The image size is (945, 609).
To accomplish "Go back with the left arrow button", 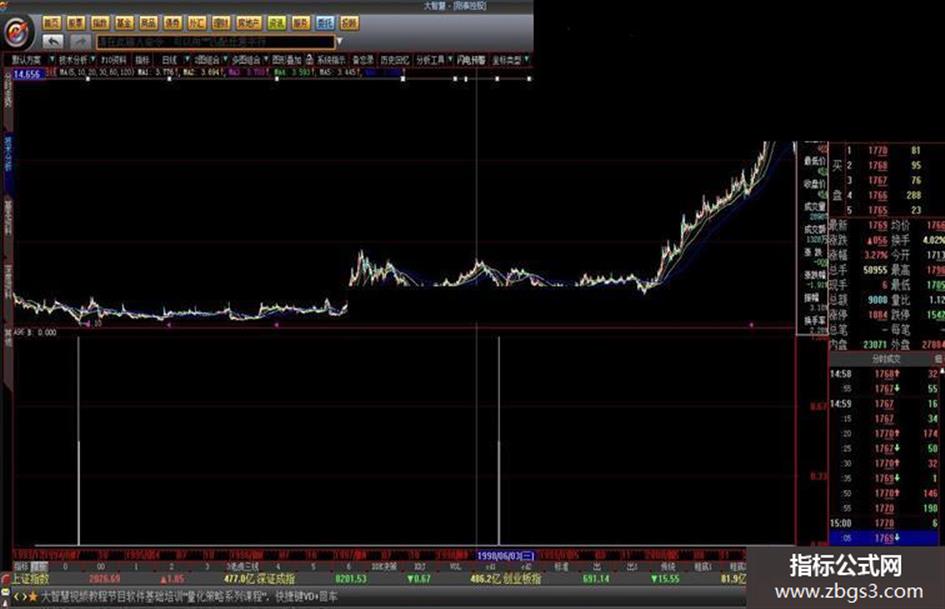I will tap(54, 42).
